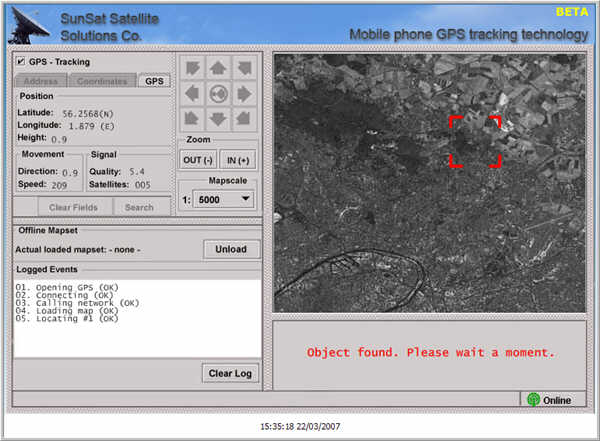Switch to the Address tab
The image size is (600, 441).
pyautogui.click(x=41, y=81)
